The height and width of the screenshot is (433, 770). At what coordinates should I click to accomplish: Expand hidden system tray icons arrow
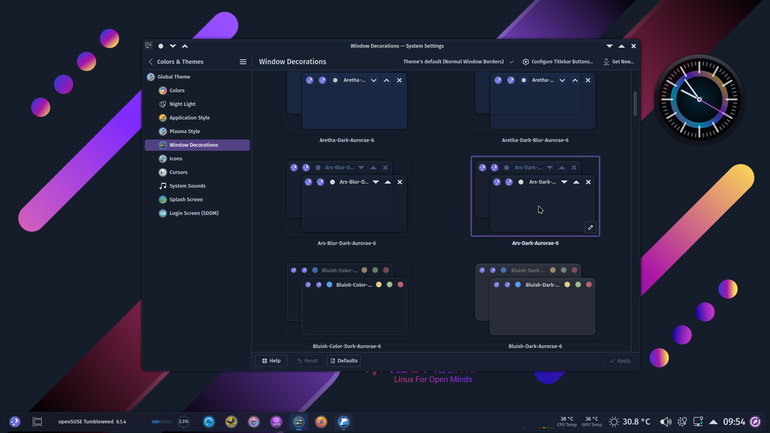[x=714, y=422]
